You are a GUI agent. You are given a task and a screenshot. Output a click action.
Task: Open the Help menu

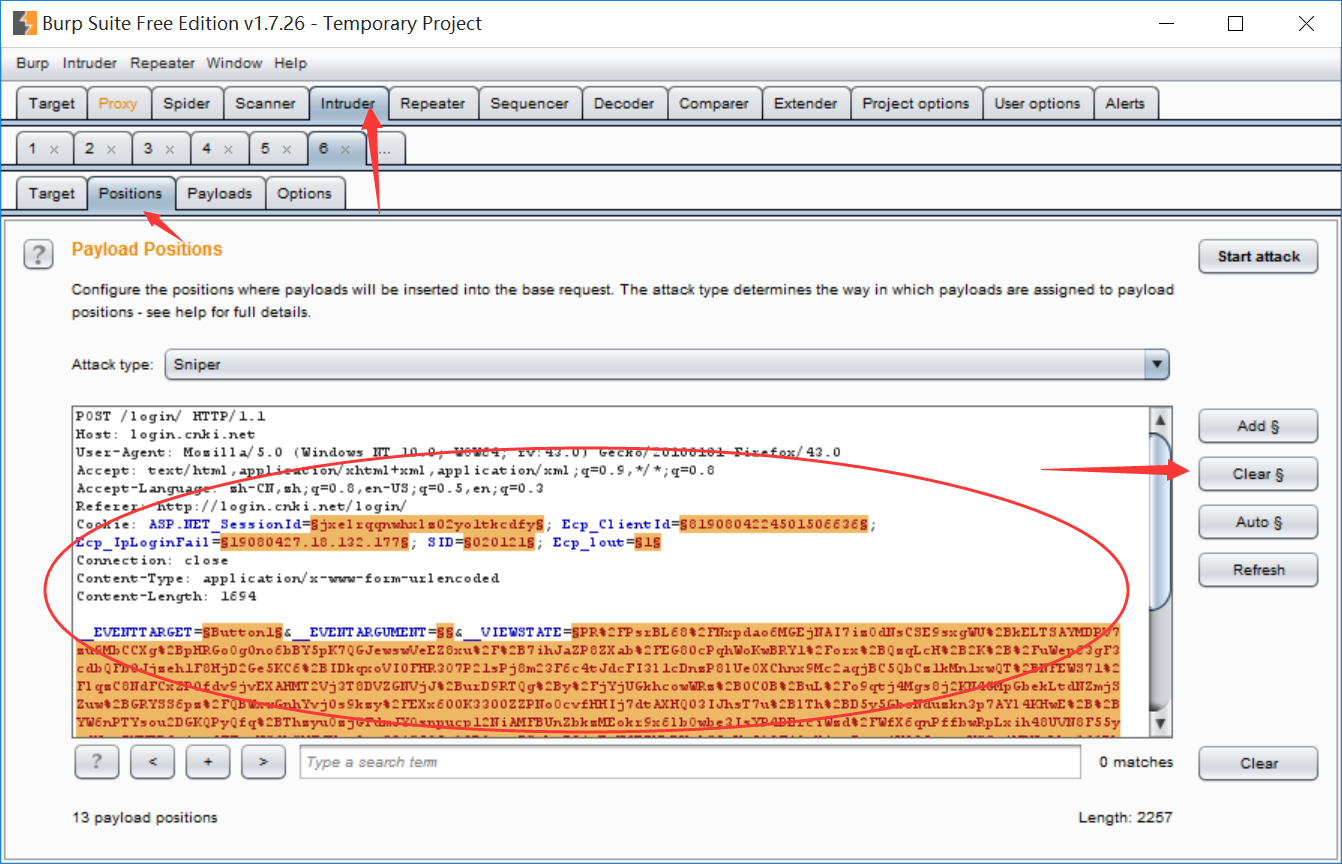tap(290, 63)
